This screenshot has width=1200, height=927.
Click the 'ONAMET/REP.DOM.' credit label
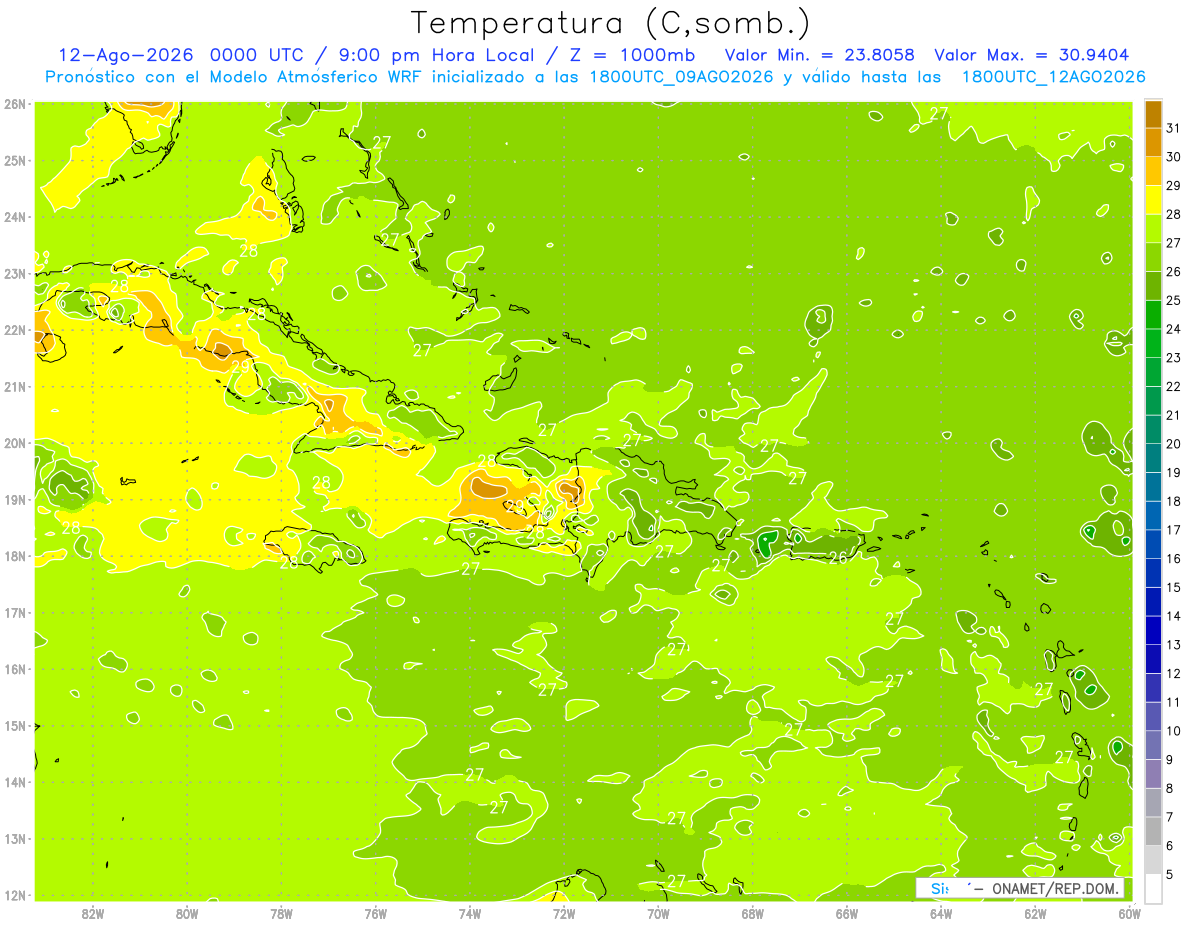click(1057, 889)
